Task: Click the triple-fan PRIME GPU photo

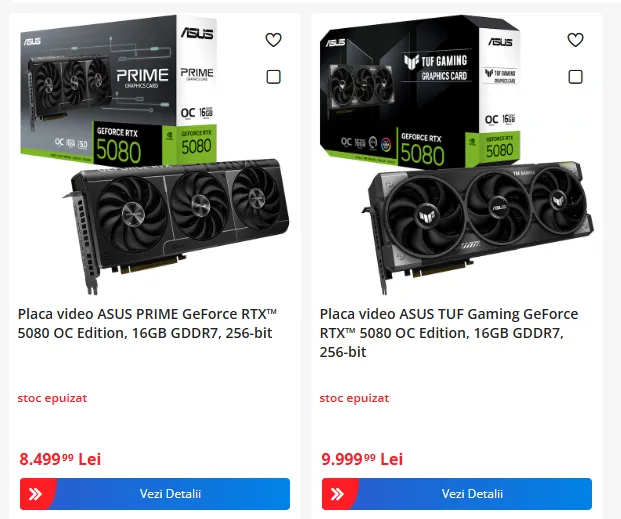Action: [176, 226]
